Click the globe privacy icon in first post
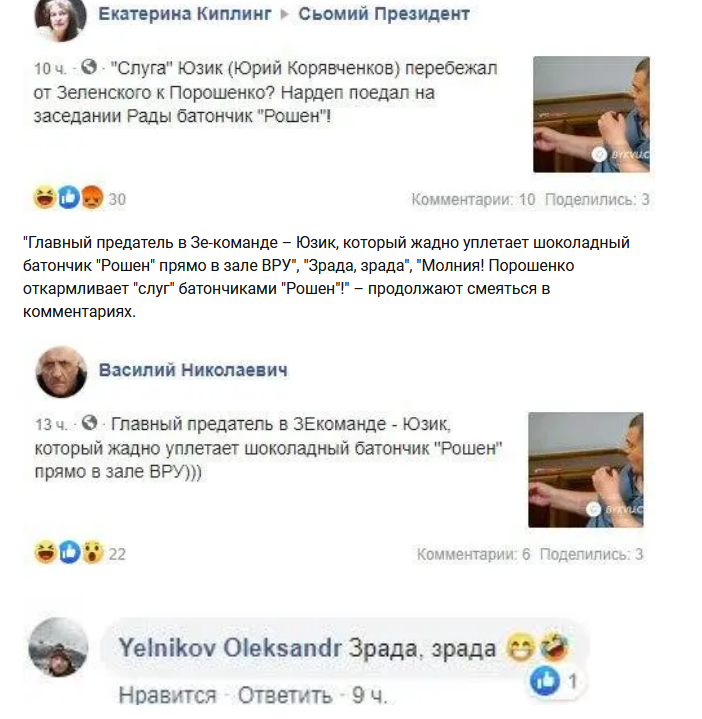The height and width of the screenshot is (719, 702). pyautogui.click(x=89, y=67)
